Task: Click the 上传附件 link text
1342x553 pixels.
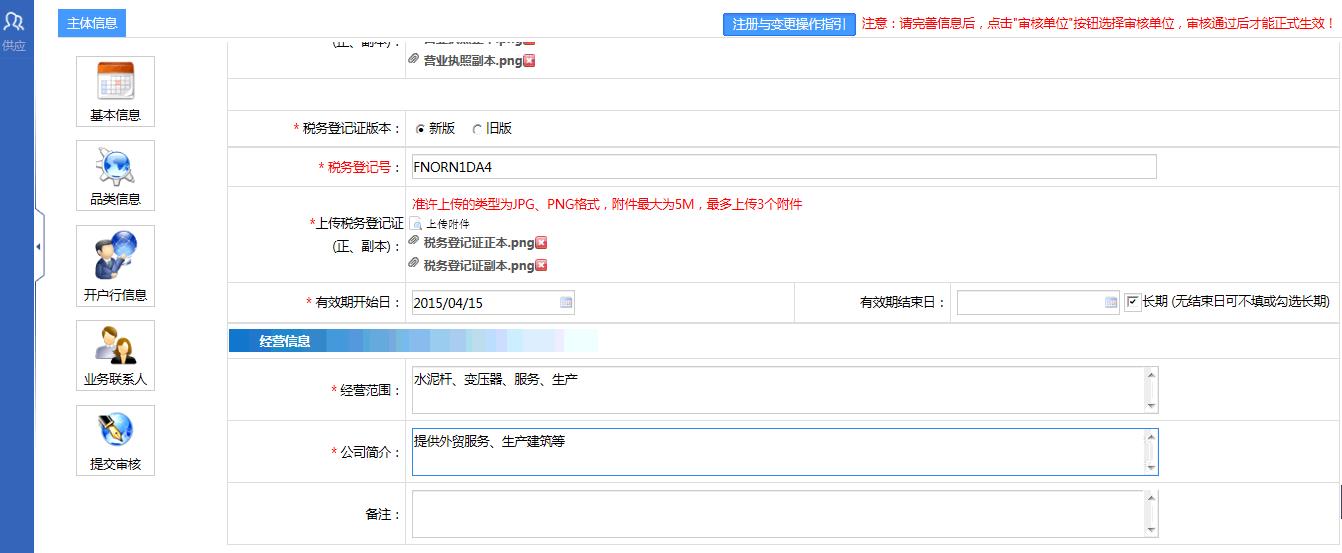Action: pos(447,224)
